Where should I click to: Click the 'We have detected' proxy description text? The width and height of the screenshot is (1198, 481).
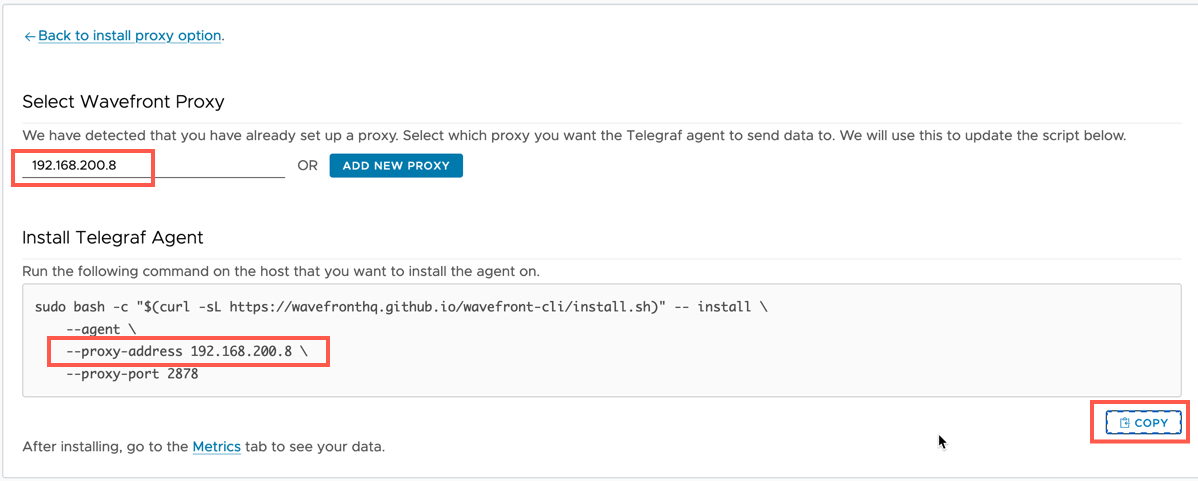tap(574, 136)
